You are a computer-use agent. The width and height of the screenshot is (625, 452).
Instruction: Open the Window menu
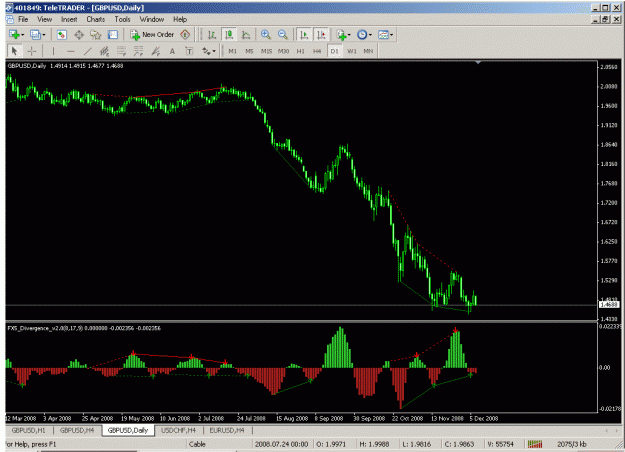pyautogui.click(x=151, y=19)
